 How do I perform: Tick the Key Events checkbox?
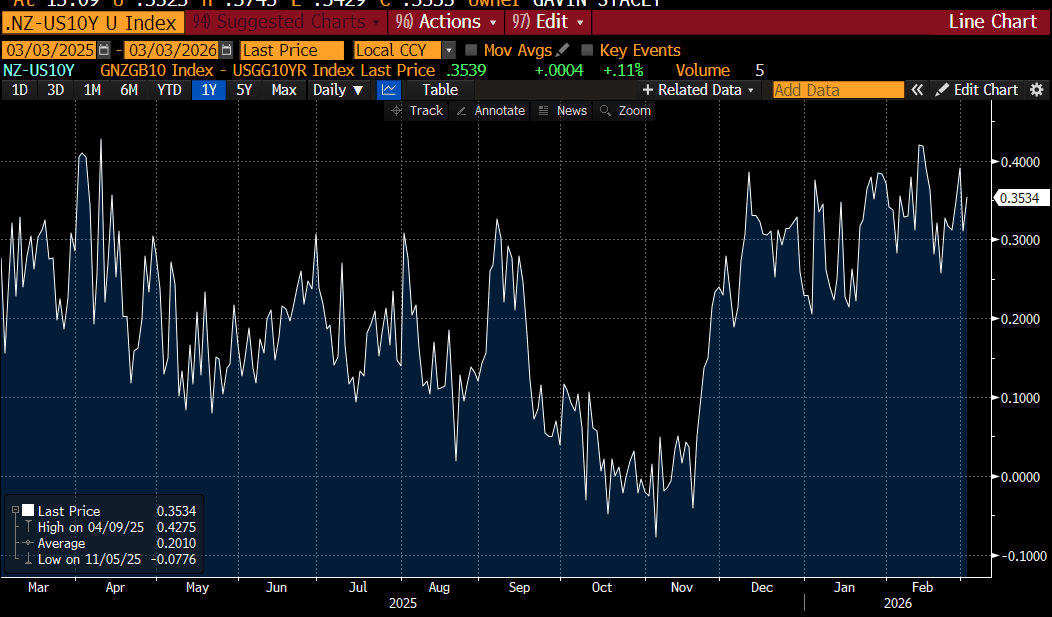tap(587, 50)
